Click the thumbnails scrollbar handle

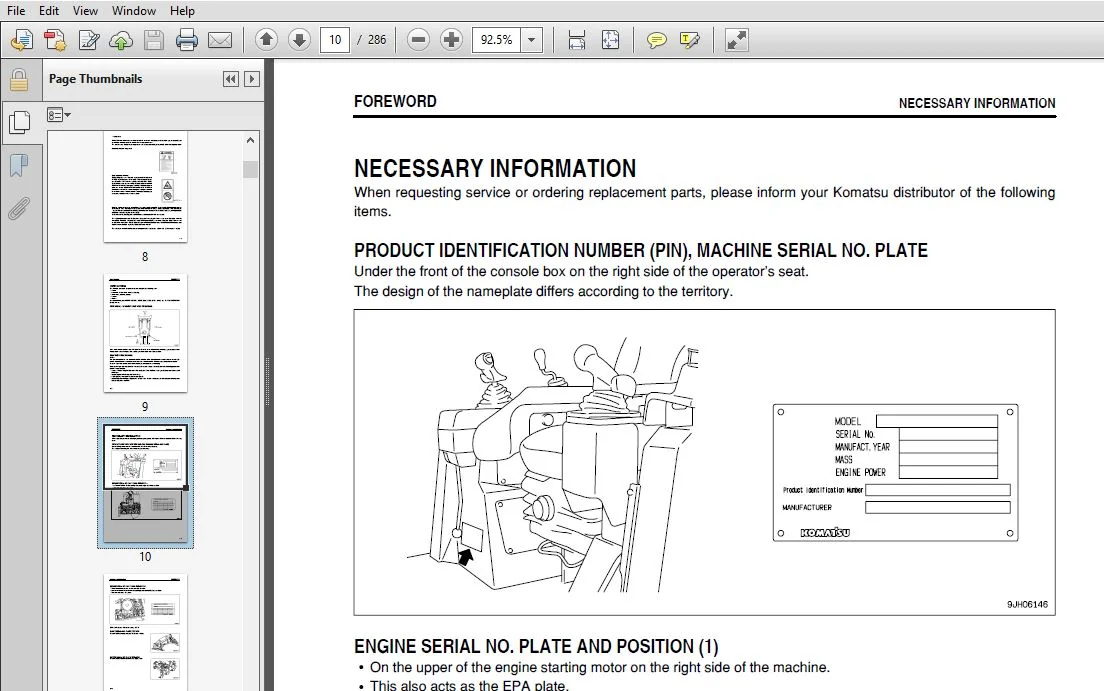point(250,170)
